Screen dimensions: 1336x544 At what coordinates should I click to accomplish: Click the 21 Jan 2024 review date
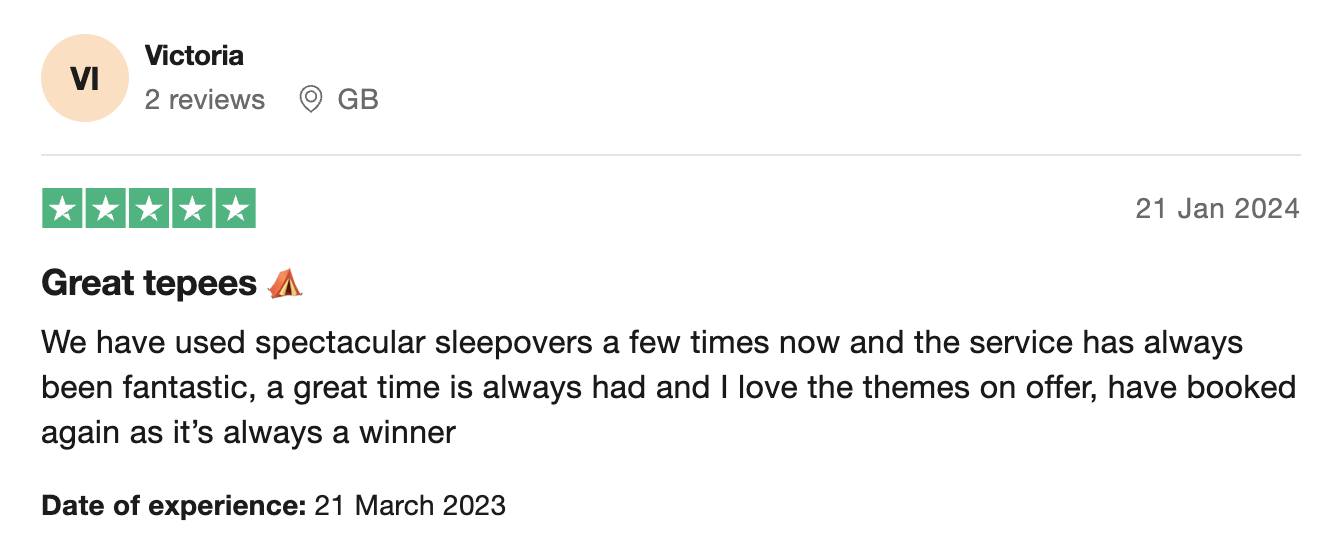point(1217,209)
